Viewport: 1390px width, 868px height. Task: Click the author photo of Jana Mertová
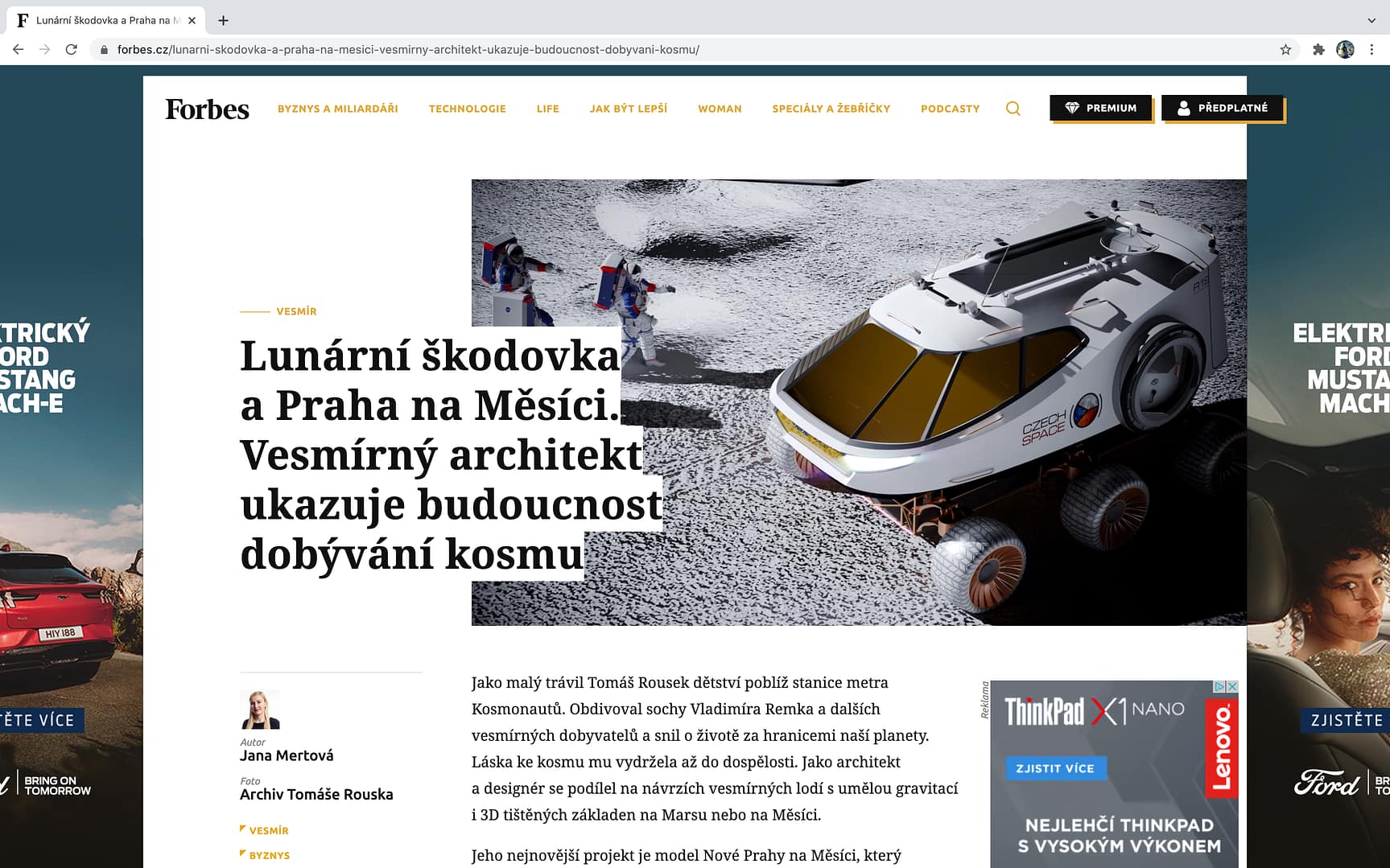(x=260, y=710)
